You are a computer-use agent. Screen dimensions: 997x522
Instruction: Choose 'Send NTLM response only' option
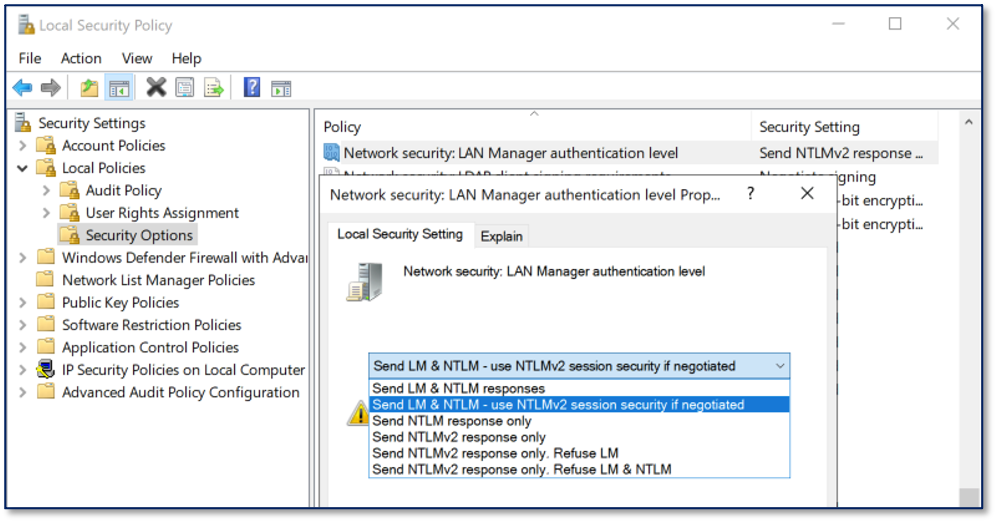tap(579, 421)
